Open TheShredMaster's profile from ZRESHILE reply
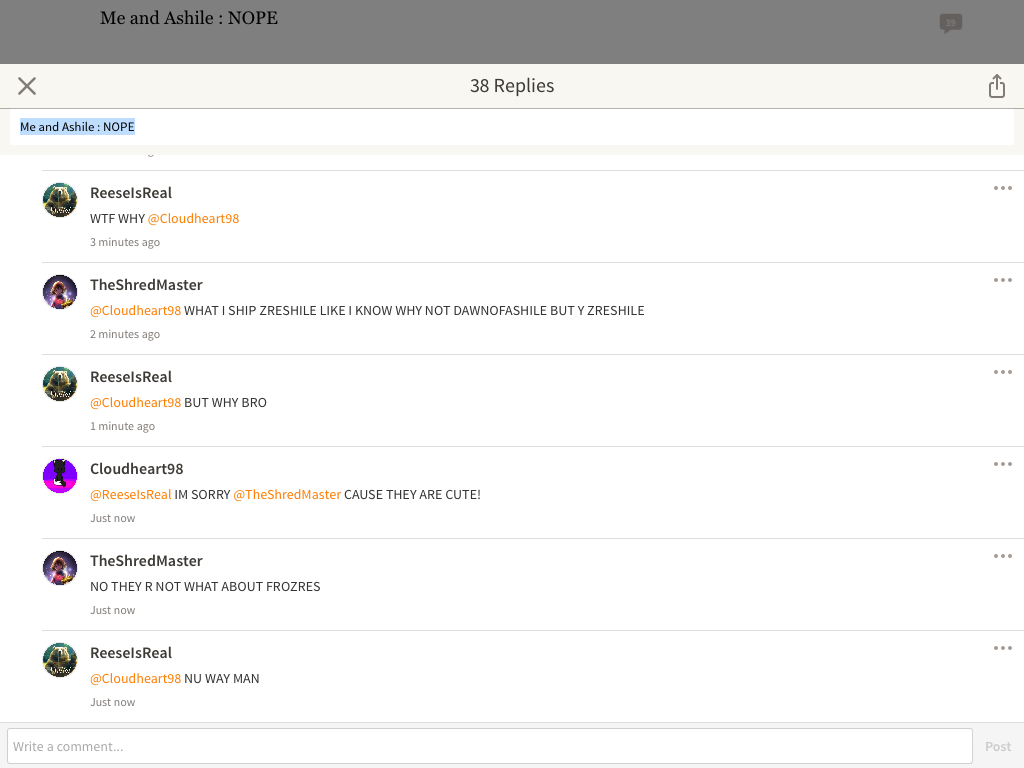This screenshot has width=1024, height=768. pyautogui.click(x=146, y=285)
